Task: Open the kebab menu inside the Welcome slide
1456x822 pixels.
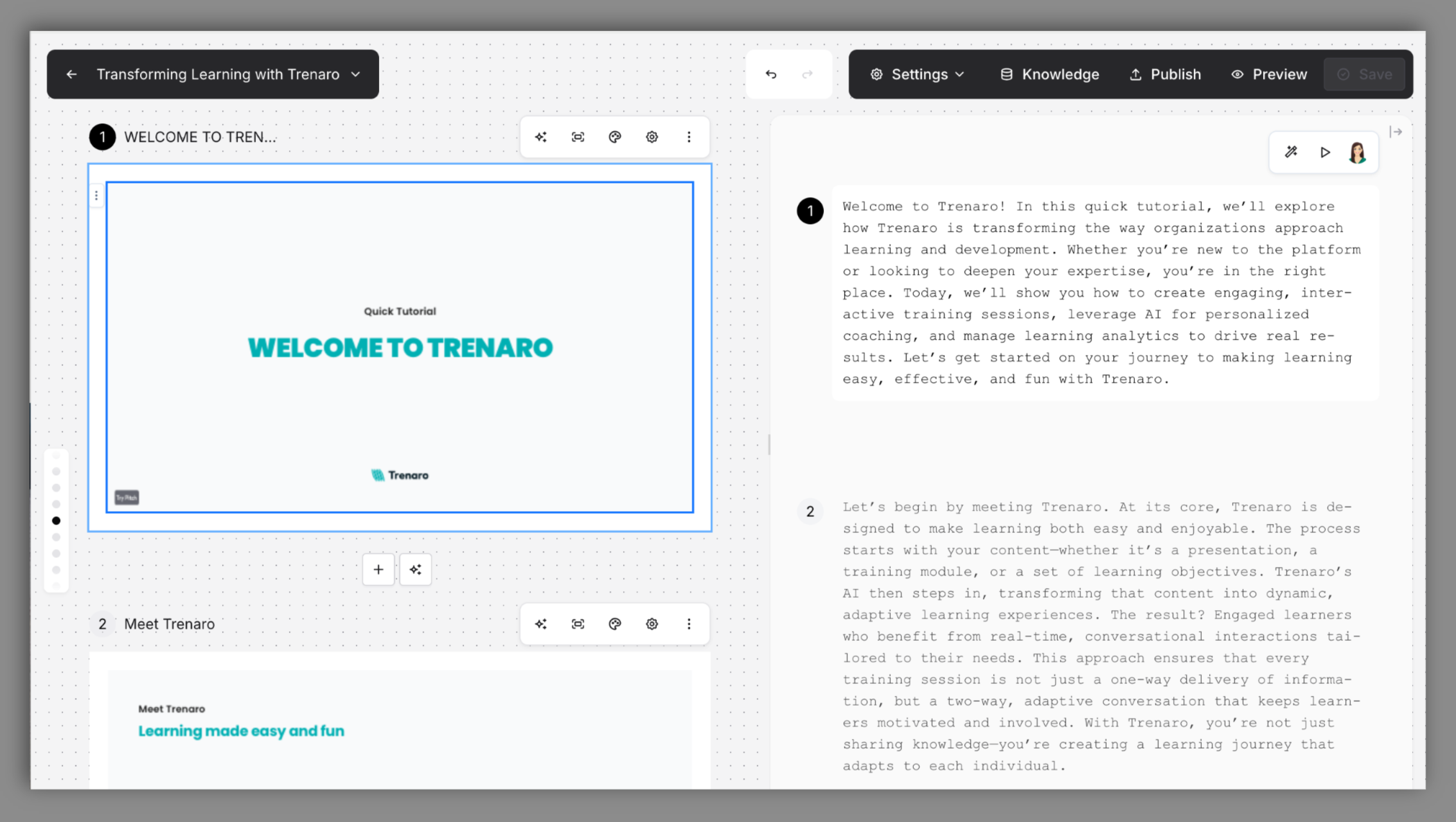Action: click(x=96, y=195)
